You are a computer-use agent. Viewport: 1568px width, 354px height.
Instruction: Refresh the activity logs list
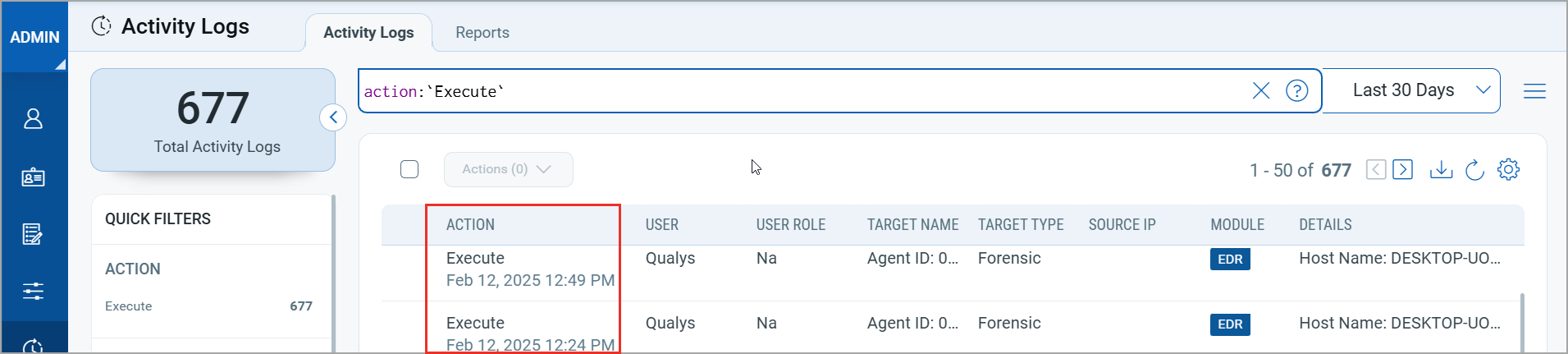(1474, 170)
